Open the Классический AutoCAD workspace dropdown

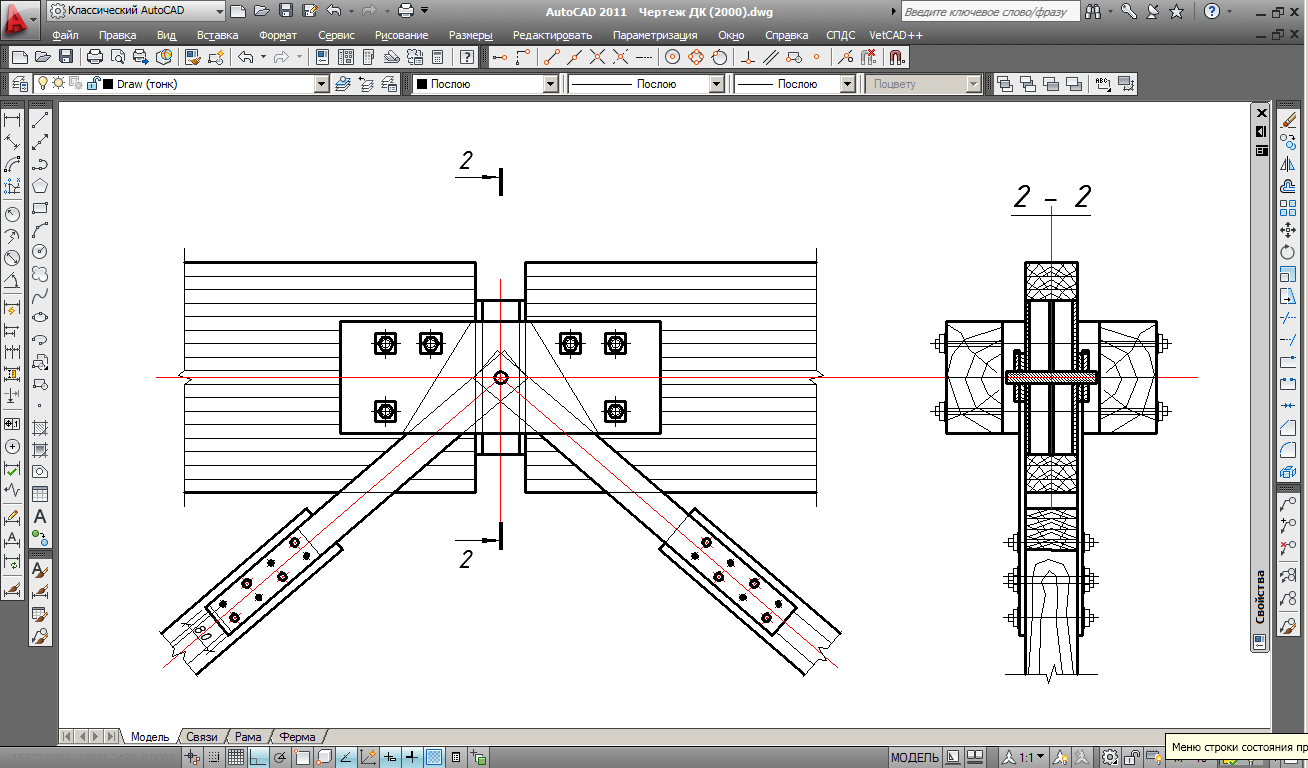(136, 11)
